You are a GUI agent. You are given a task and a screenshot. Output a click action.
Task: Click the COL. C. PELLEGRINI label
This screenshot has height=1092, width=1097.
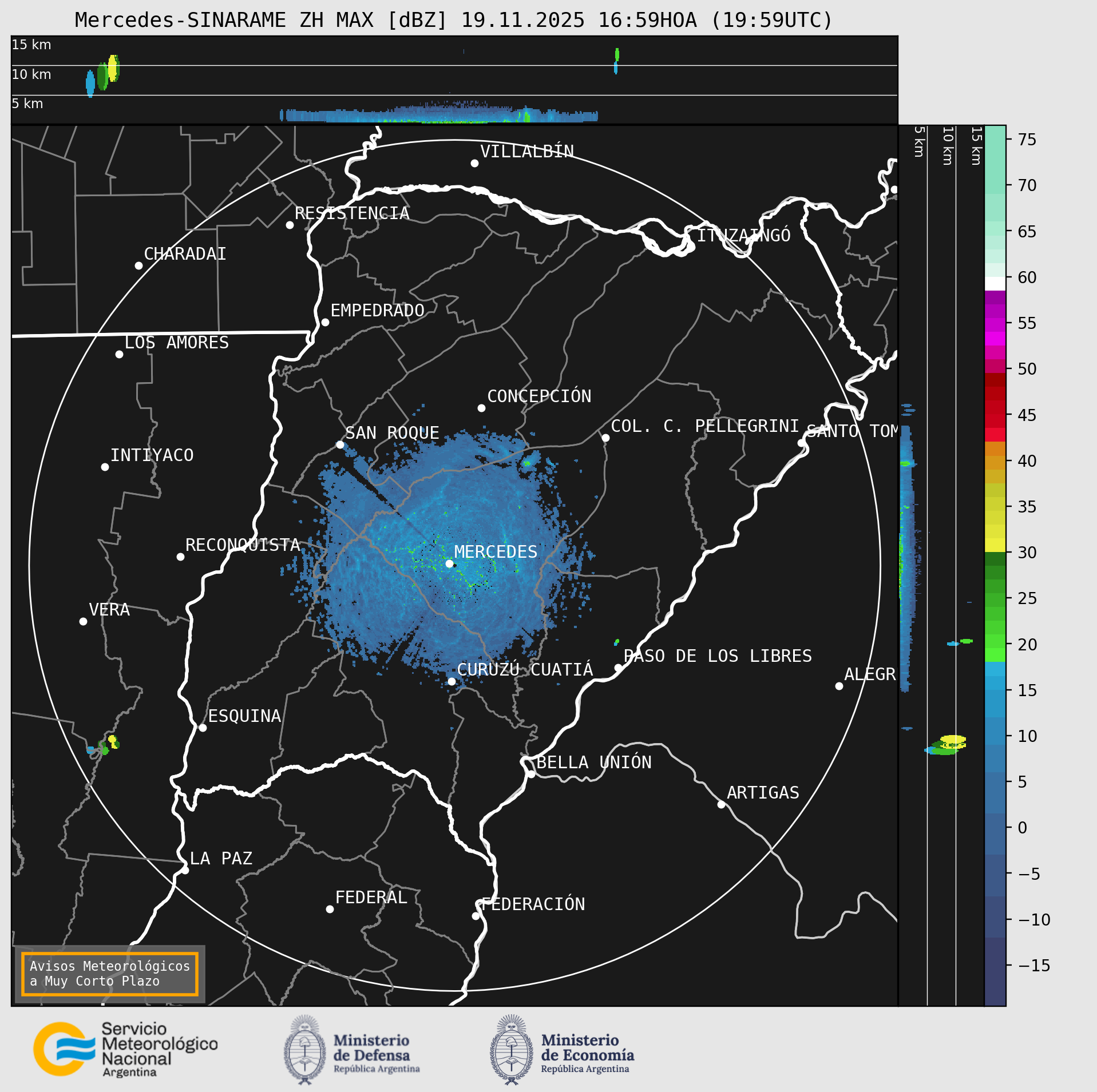(705, 426)
